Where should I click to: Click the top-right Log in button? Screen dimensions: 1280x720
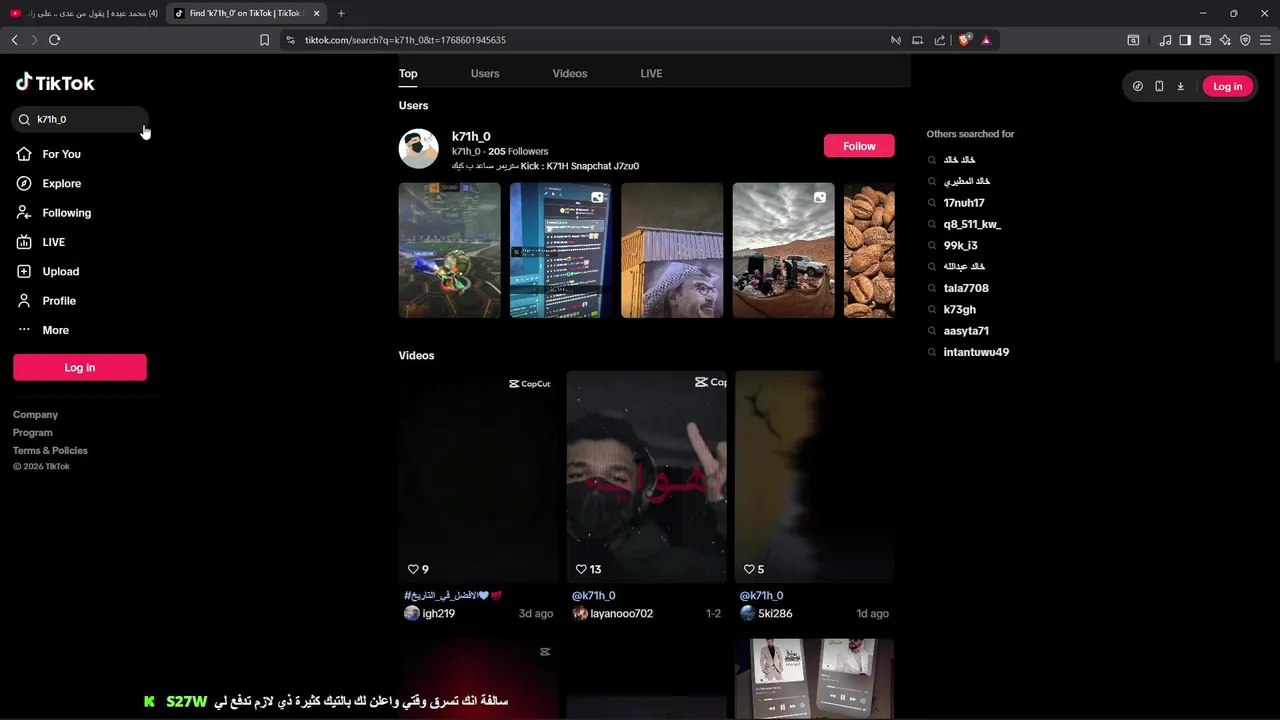coord(1227,86)
